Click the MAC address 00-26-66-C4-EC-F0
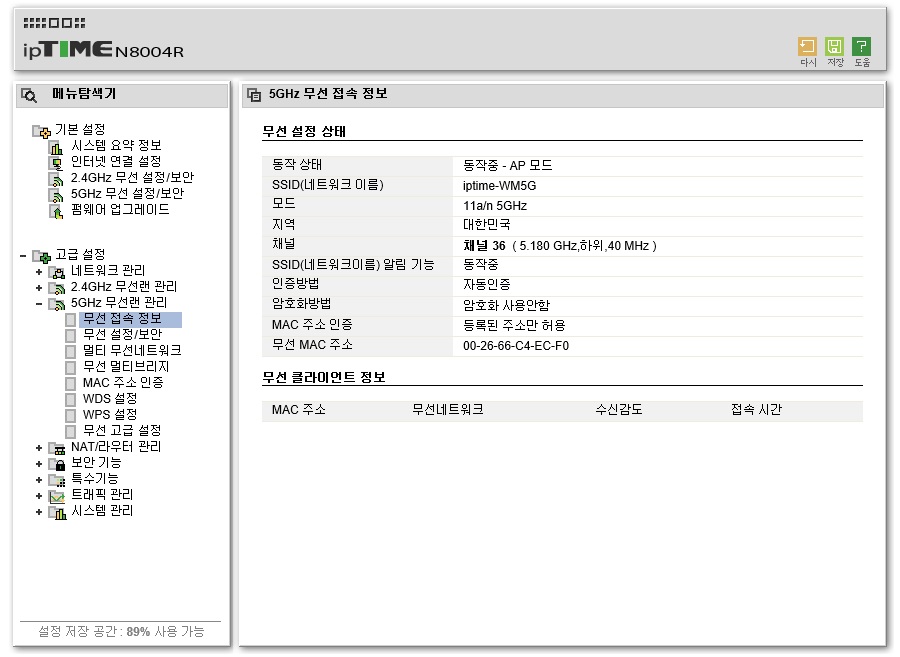 click(516, 346)
